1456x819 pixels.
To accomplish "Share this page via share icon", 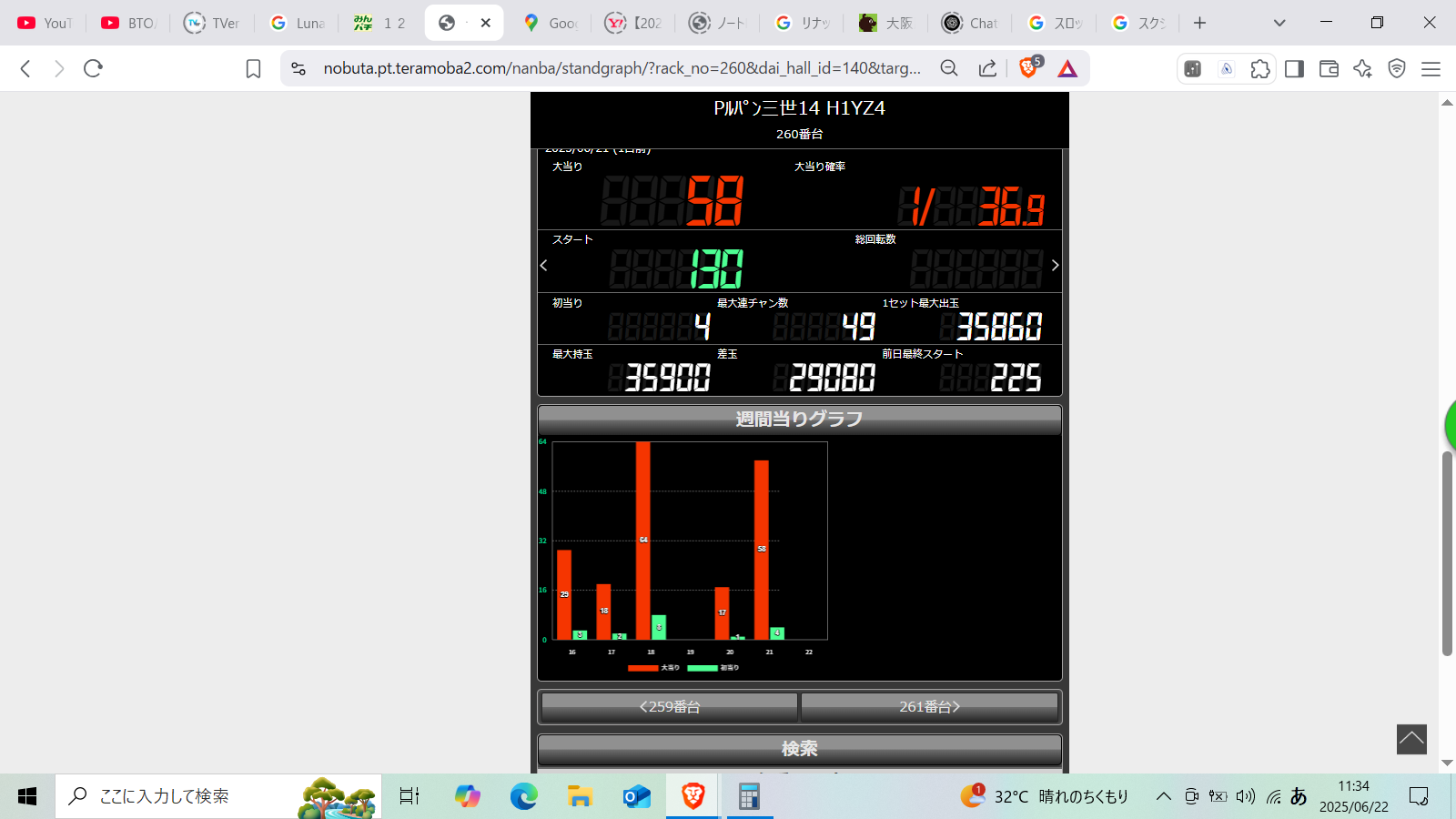I will tap(987, 68).
